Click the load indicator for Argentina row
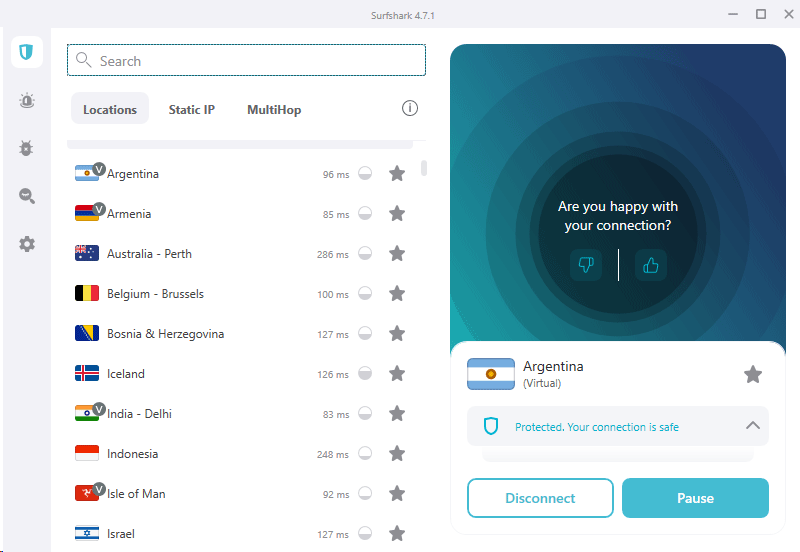The image size is (800, 552). [x=365, y=173]
